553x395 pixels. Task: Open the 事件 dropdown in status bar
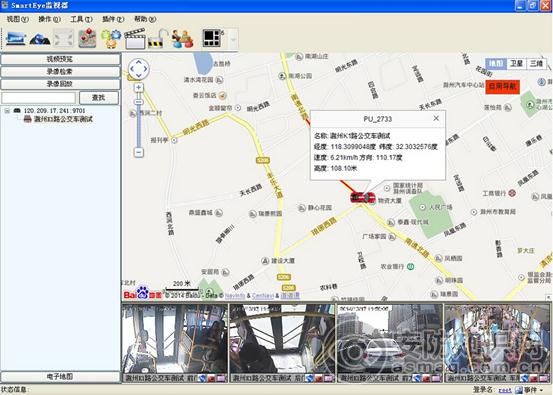pyautogui.click(x=530, y=390)
